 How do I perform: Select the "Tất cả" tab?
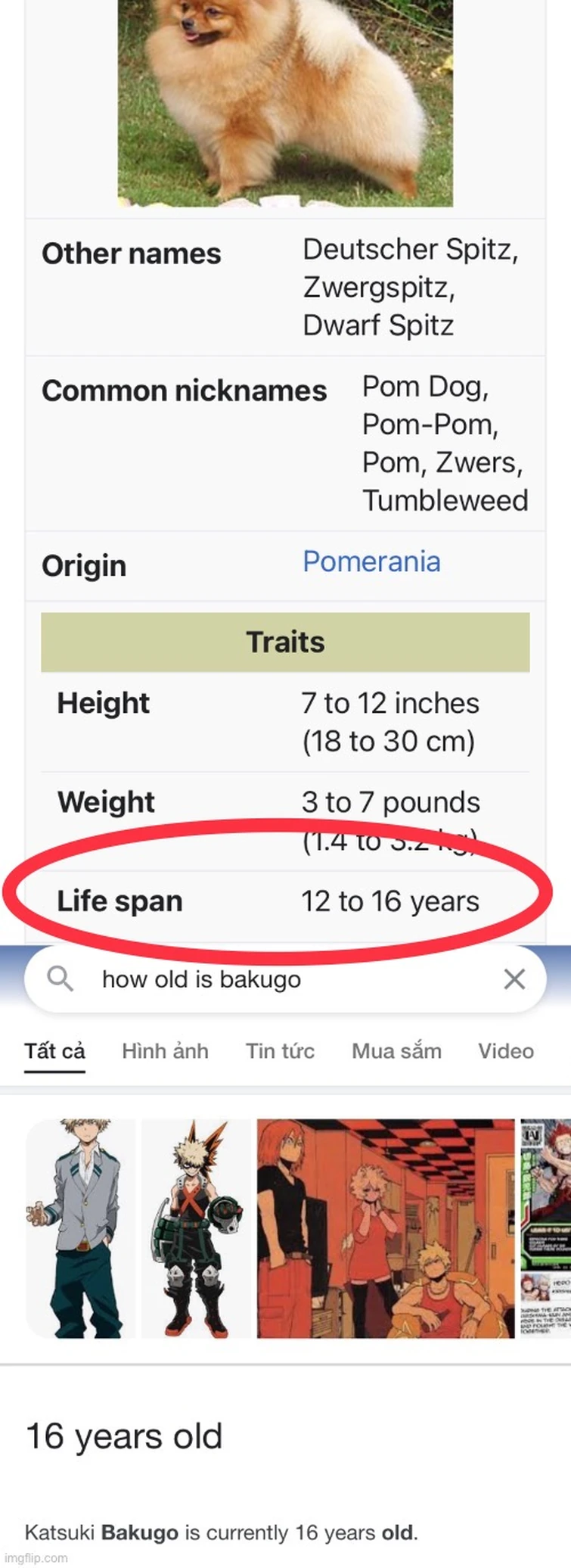[54, 1050]
